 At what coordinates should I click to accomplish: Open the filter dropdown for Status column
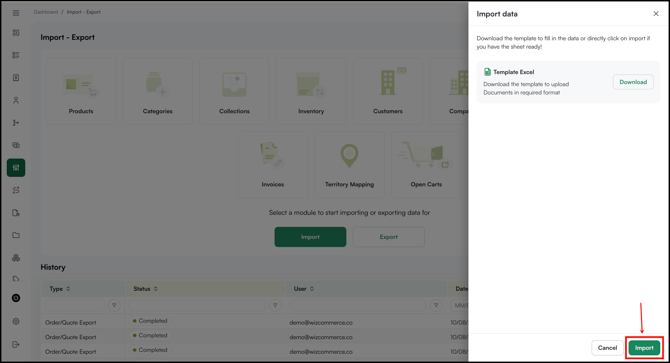(275, 305)
